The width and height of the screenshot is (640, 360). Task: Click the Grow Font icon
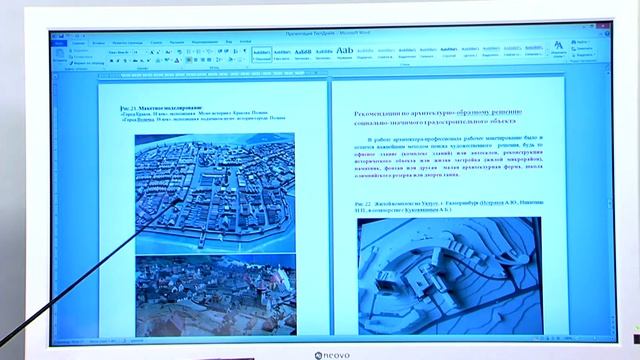[x=152, y=52]
